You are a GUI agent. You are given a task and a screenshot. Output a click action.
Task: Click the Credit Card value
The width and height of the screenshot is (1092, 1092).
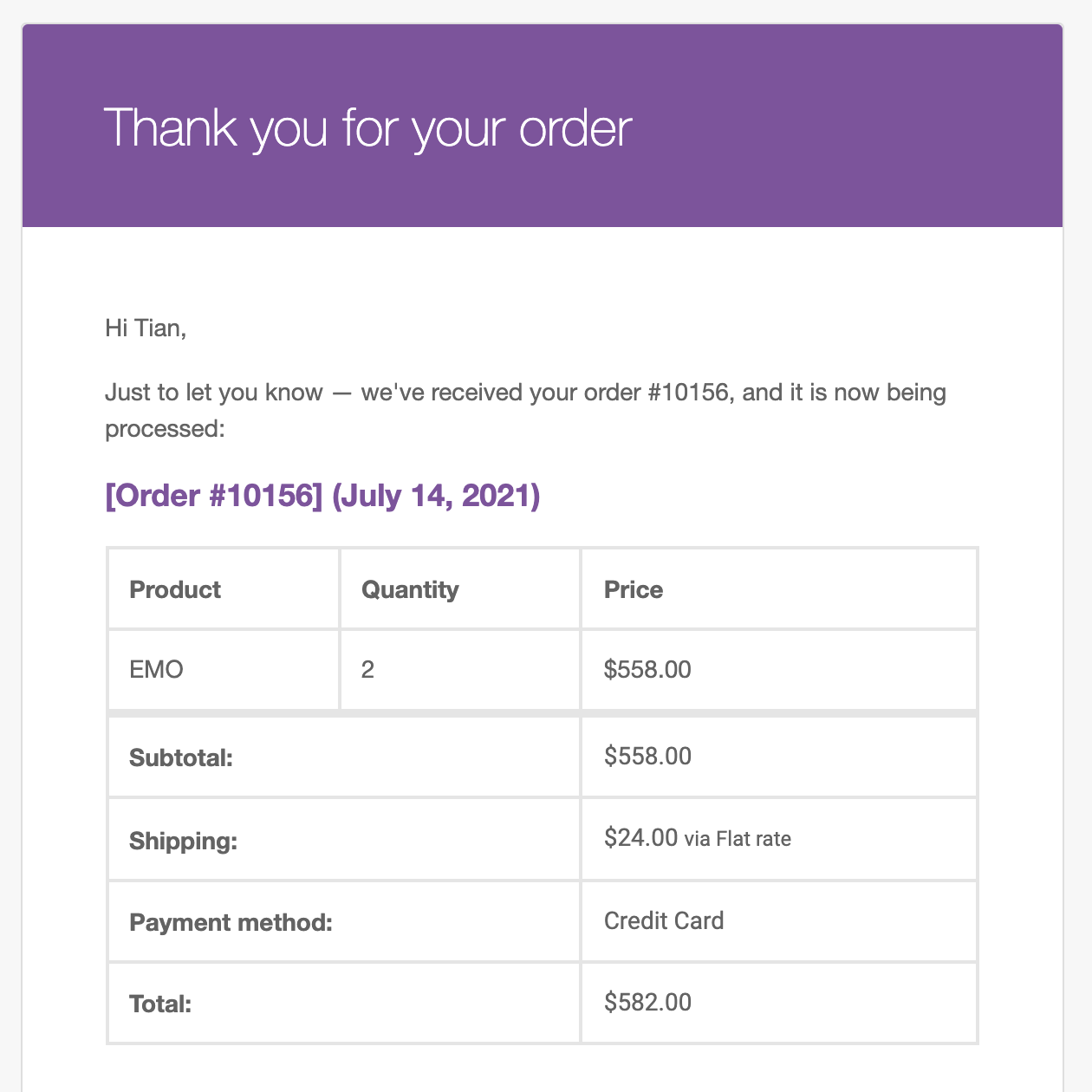pyautogui.click(x=664, y=920)
